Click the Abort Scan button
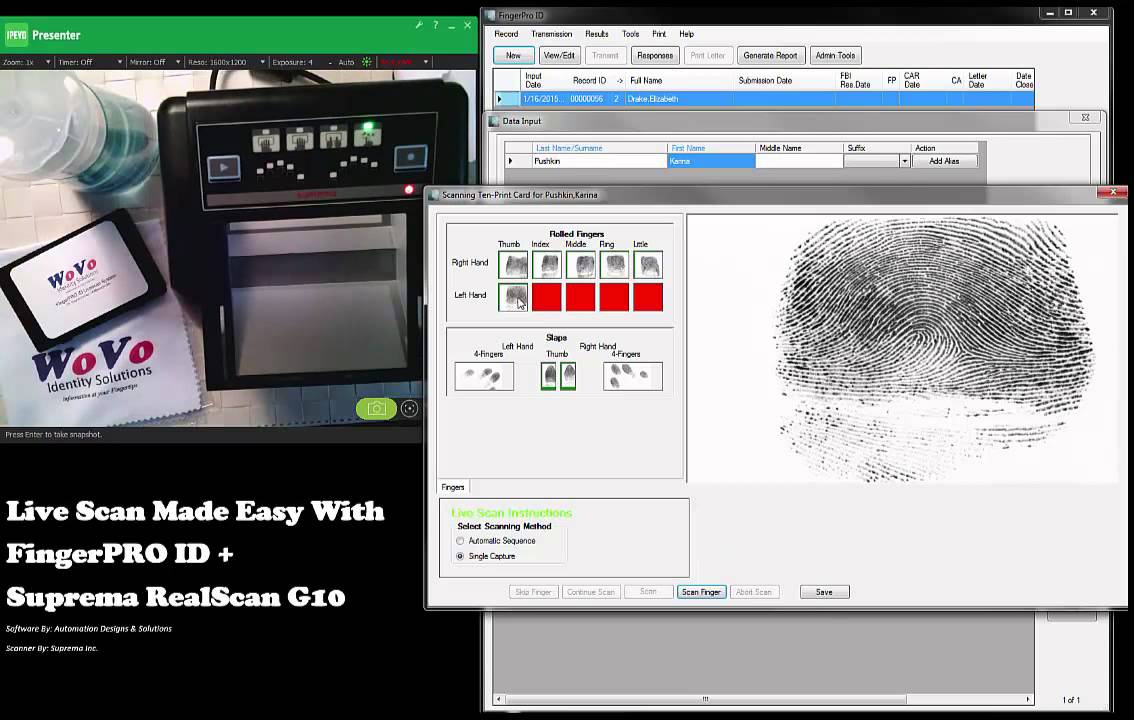Image resolution: width=1134 pixels, height=720 pixels. (x=754, y=592)
